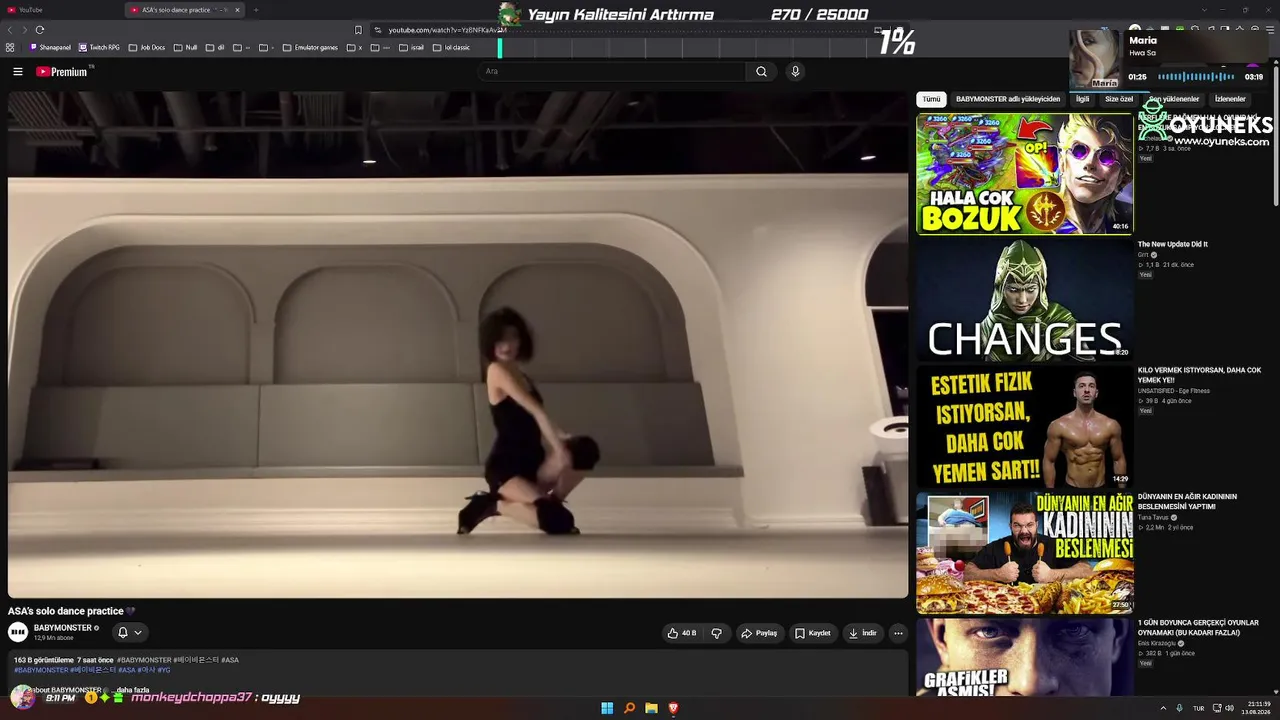Expand the 'lol classic' bookmark folder
This screenshot has width=1280, height=720.
click(451, 47)
